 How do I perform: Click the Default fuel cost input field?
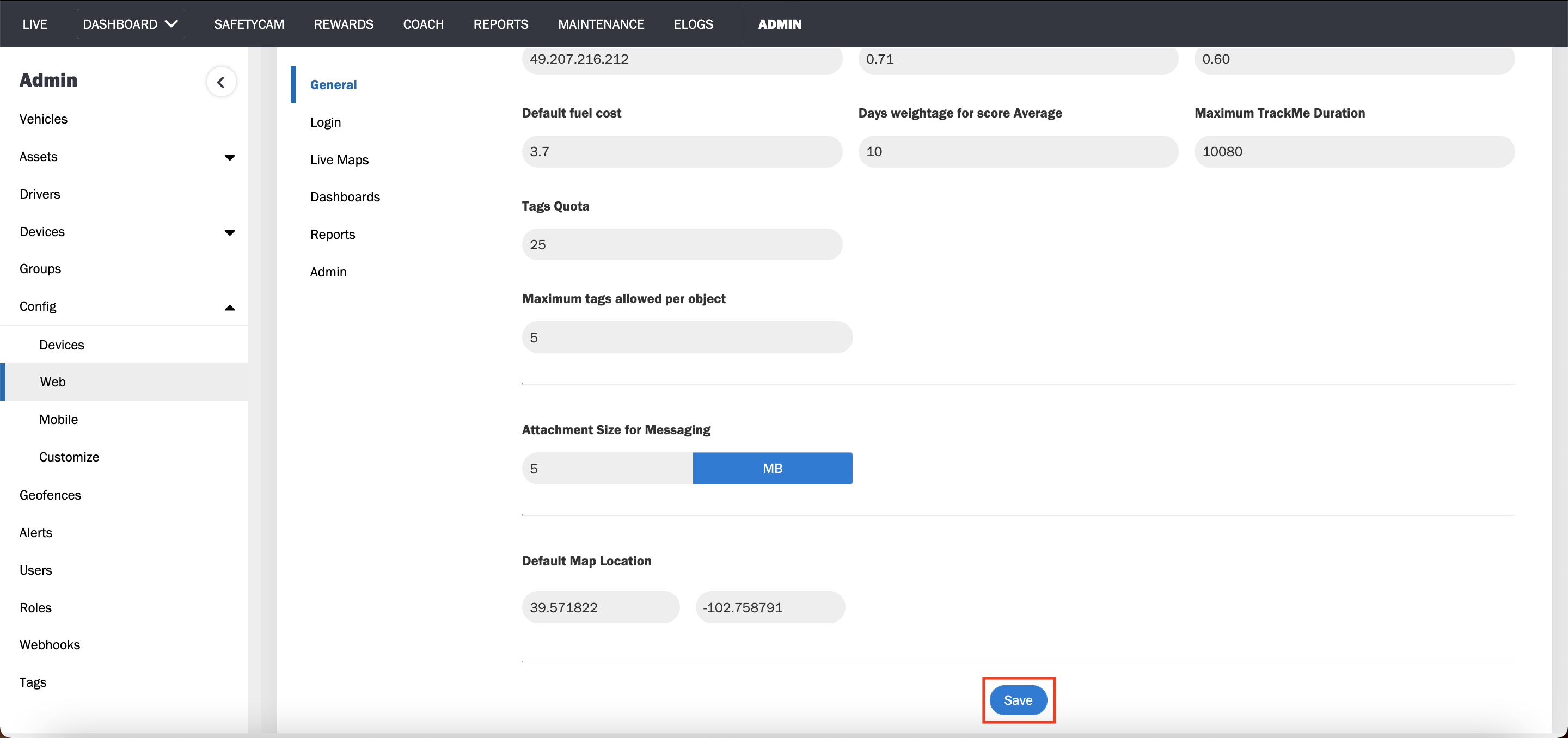[x=681, y=151]
